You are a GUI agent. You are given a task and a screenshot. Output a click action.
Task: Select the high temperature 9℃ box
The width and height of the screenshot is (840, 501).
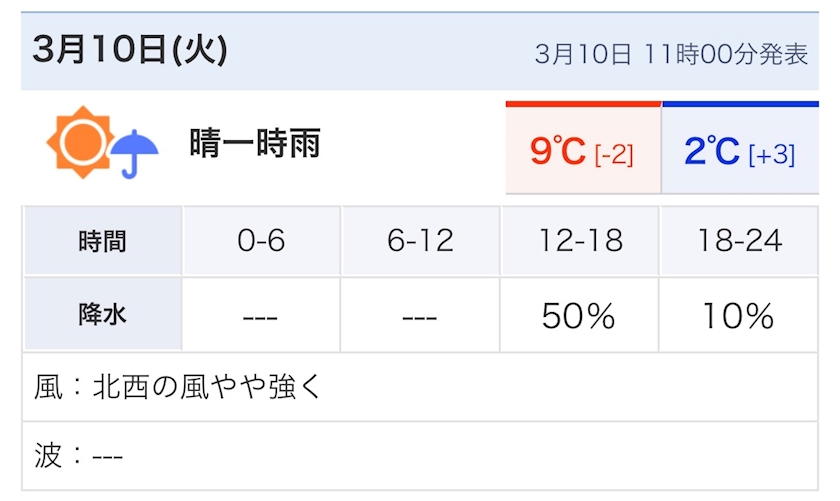(582, 152)
